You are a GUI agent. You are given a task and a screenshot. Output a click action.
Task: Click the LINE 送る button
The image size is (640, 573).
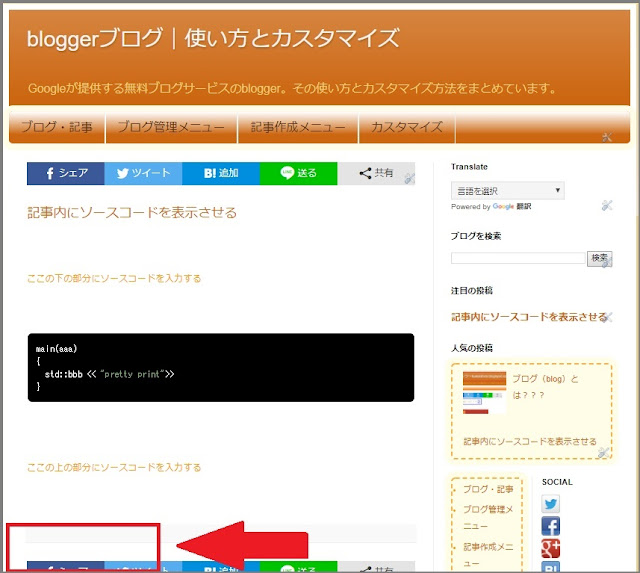[x=298, y=173]
